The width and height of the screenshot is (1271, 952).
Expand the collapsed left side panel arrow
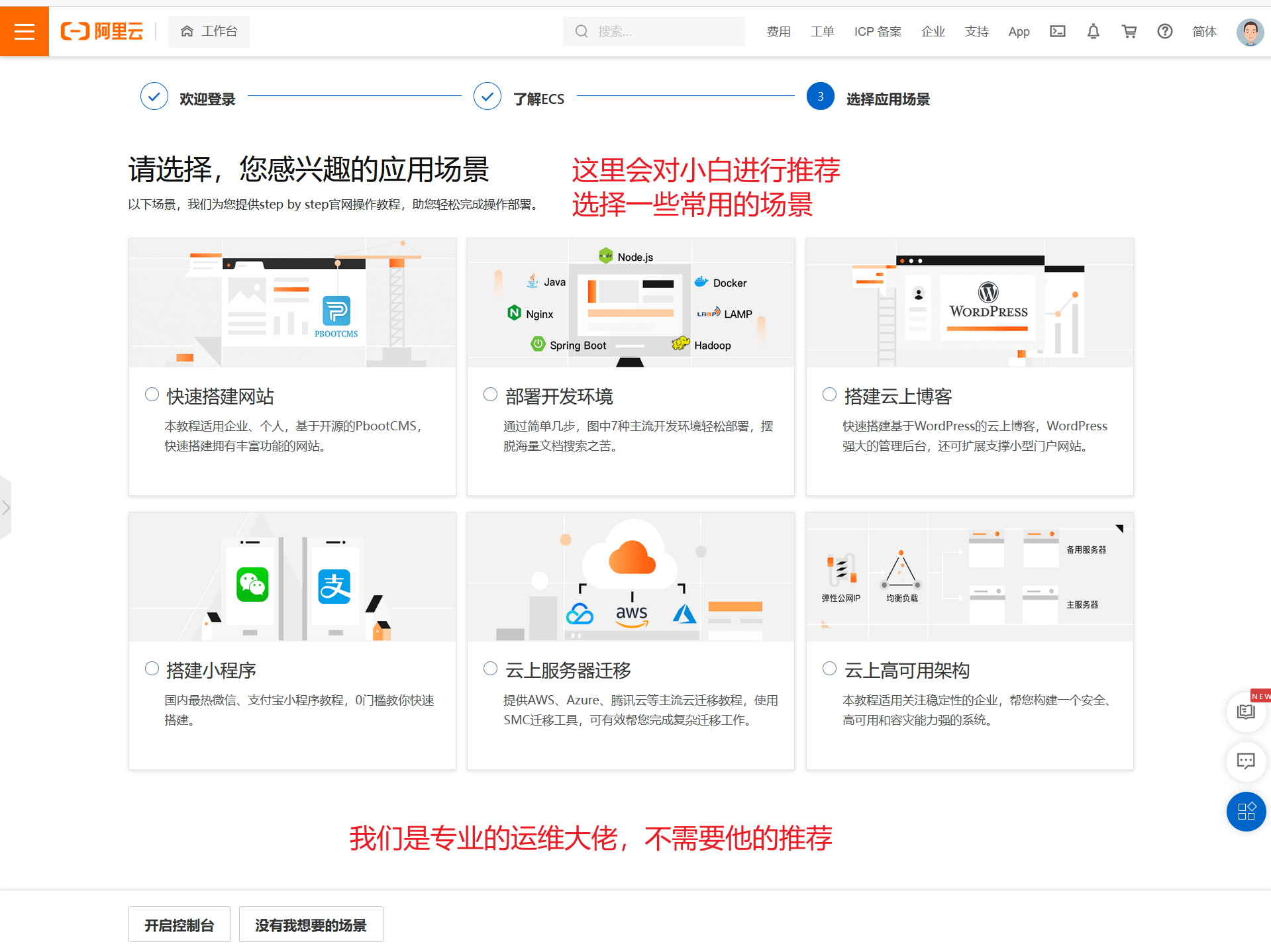point(6,508)
